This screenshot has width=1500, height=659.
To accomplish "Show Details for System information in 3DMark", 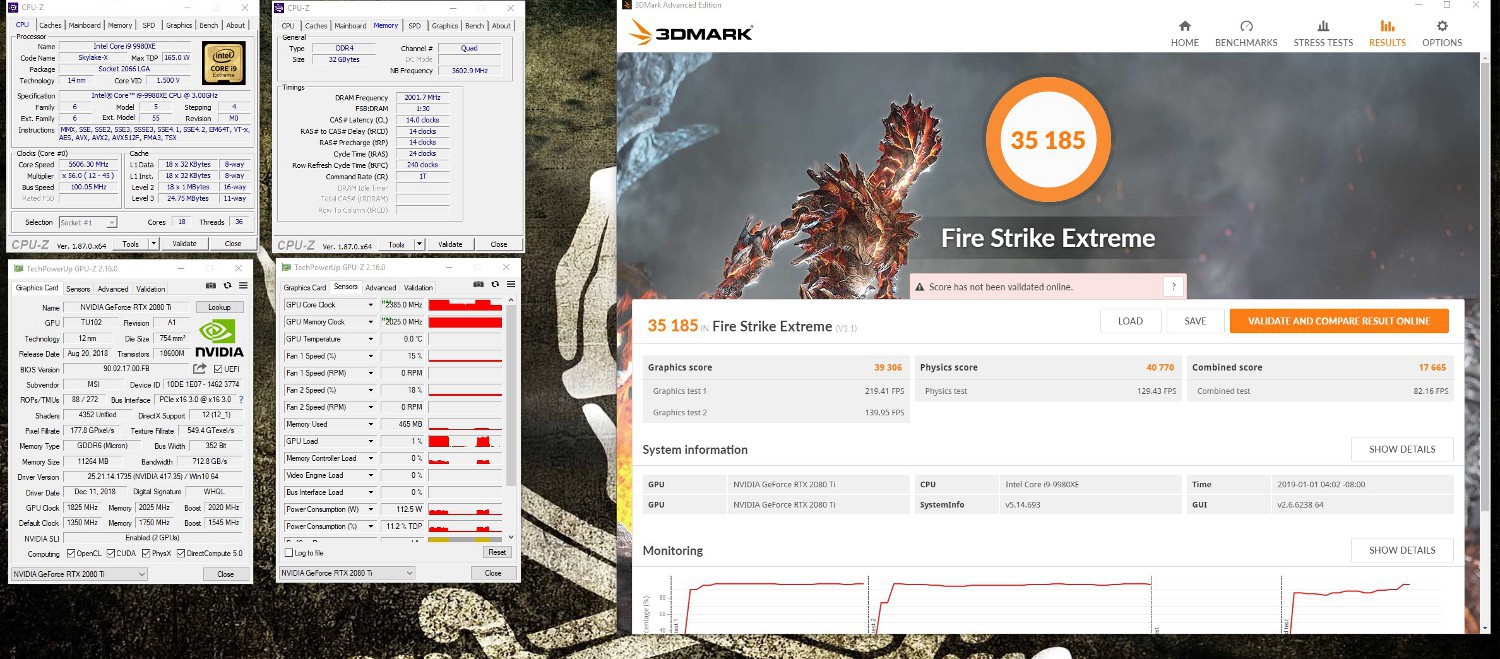I will [1402, 449].
